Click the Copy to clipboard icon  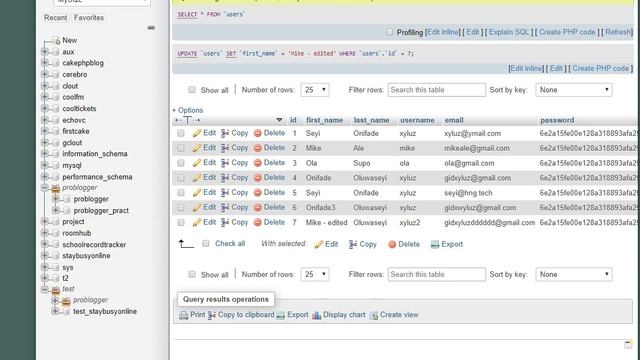[212, 315]
